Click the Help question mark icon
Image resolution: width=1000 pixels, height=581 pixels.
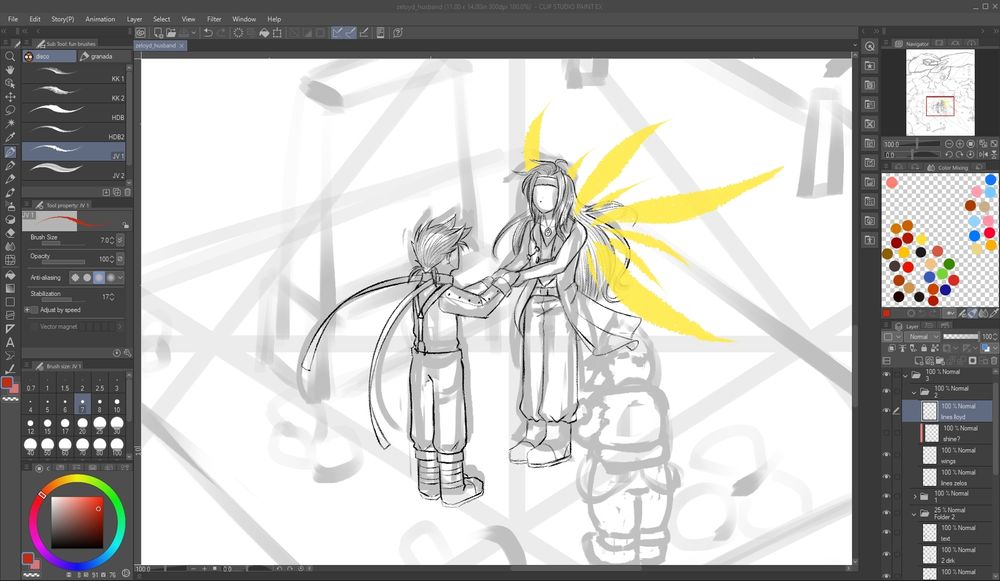397,33
